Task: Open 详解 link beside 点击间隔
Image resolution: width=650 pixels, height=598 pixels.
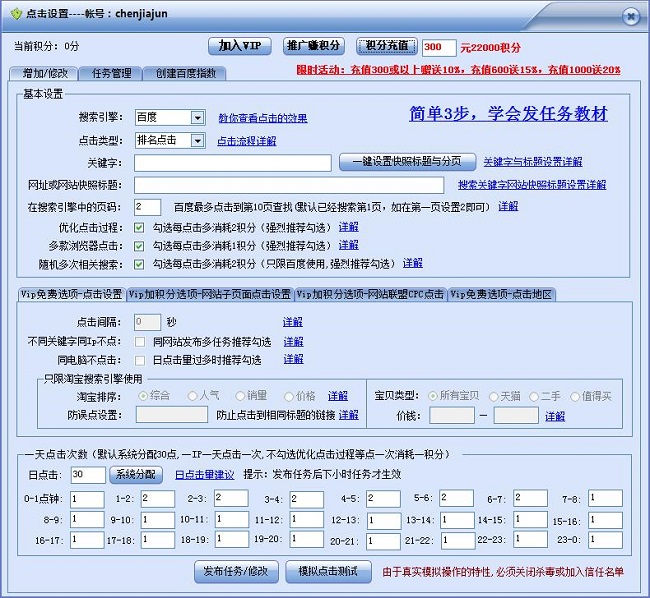Action: (x=293, y=322)
